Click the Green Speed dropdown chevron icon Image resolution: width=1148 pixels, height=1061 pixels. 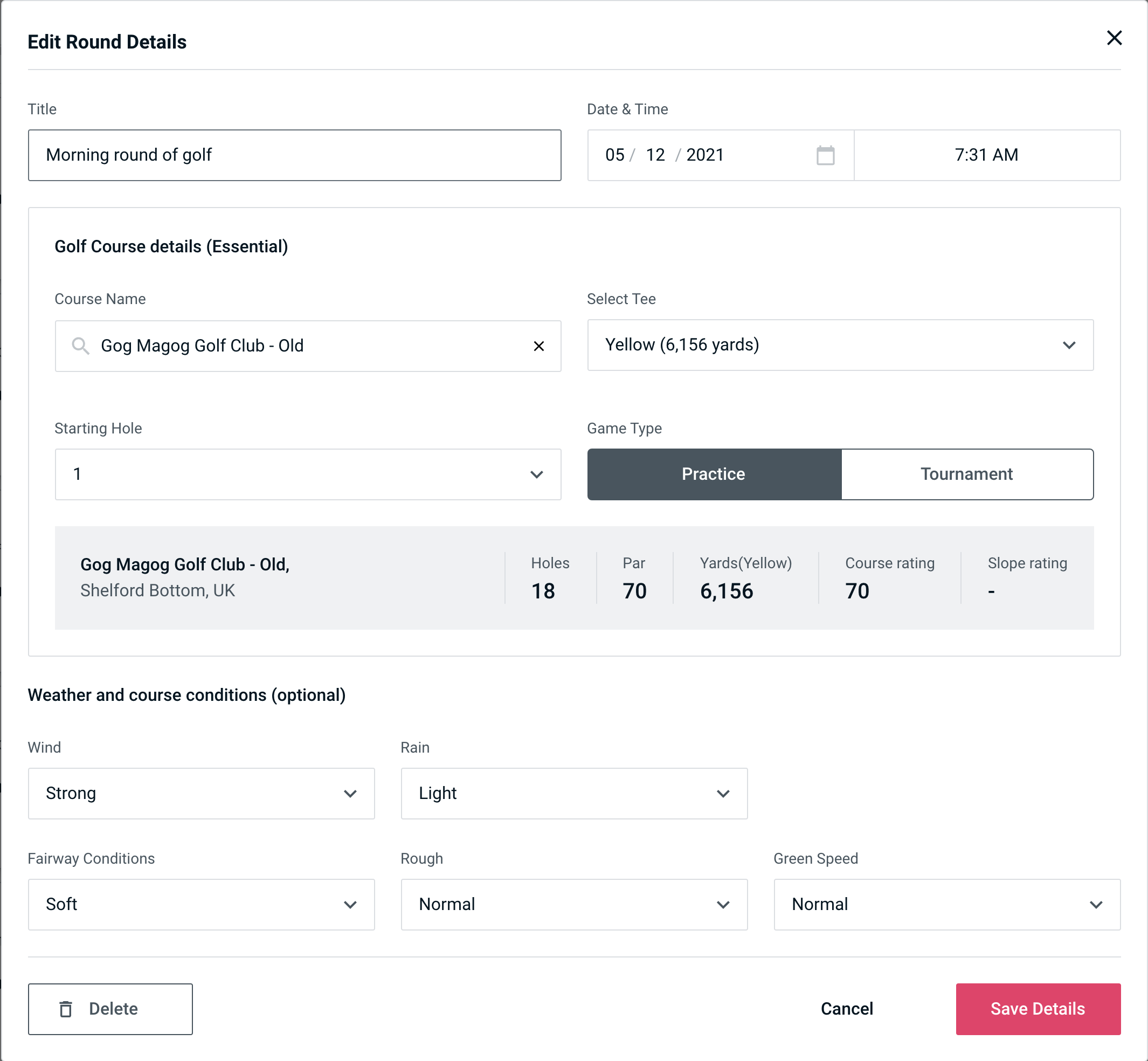tap(1097, 904)
